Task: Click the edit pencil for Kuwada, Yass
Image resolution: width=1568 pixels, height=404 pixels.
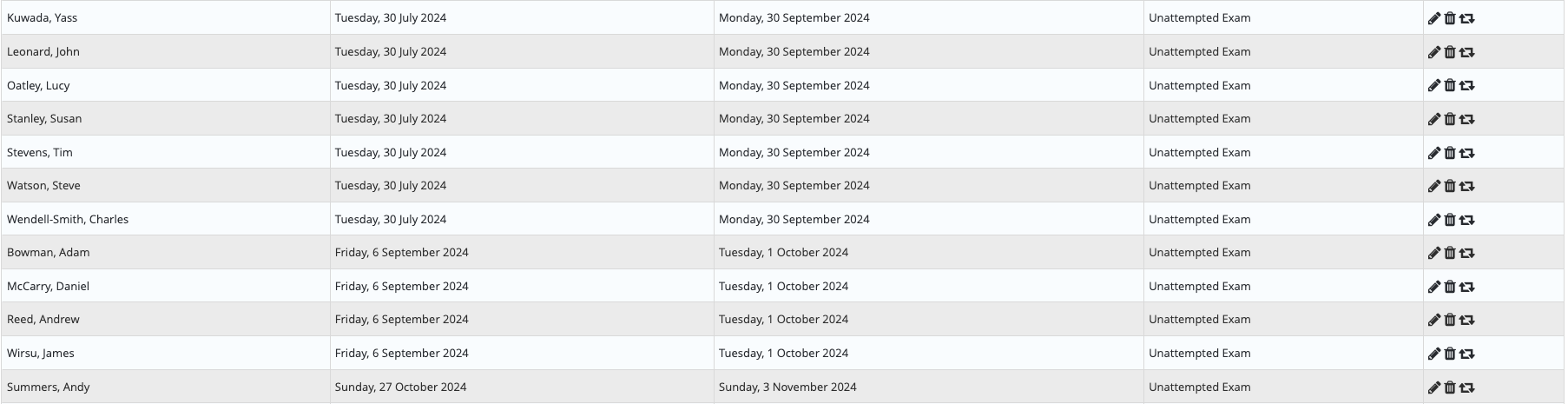Action: point(1434,18)
